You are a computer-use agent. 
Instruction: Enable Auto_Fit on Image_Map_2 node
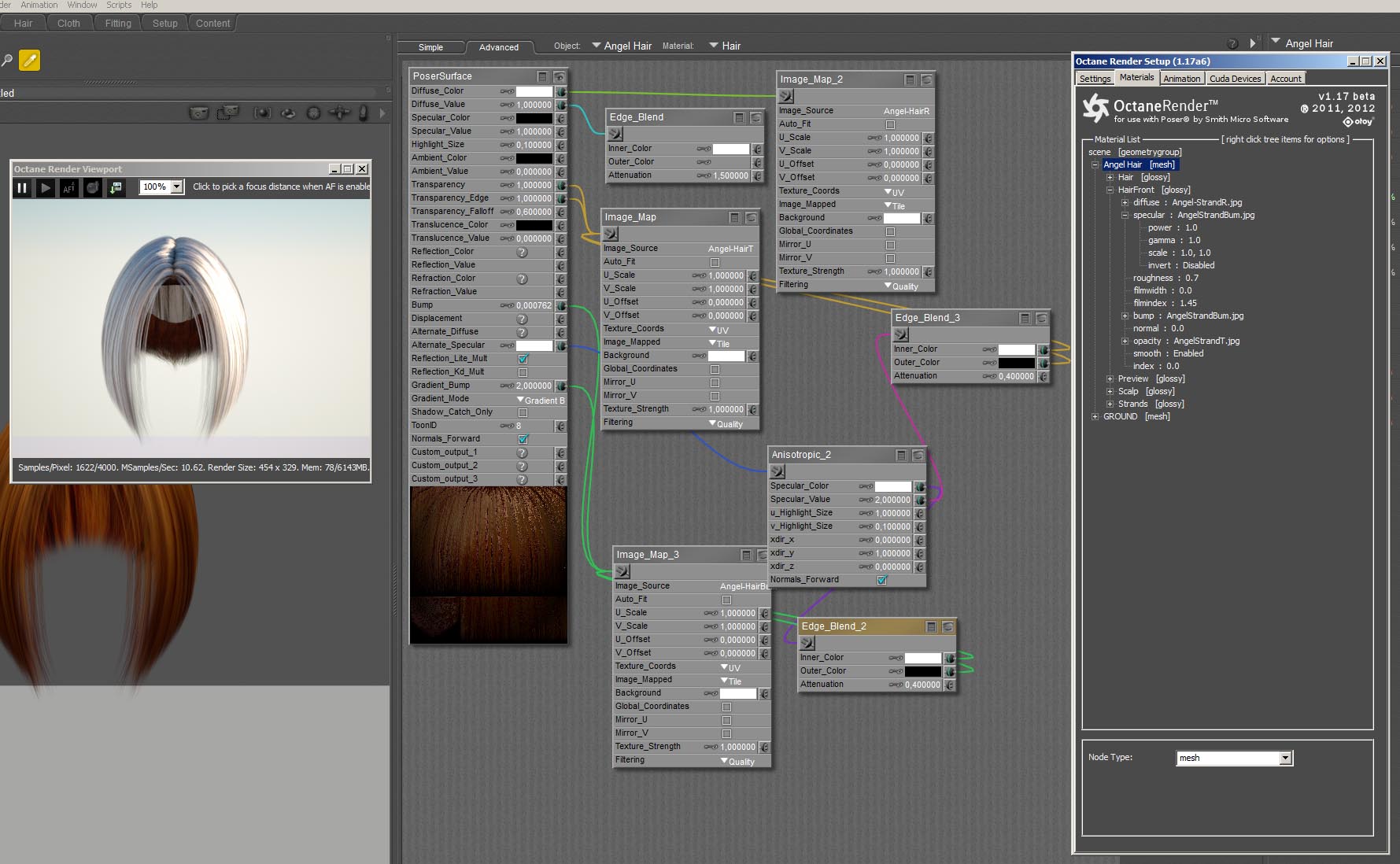[890, 124]
